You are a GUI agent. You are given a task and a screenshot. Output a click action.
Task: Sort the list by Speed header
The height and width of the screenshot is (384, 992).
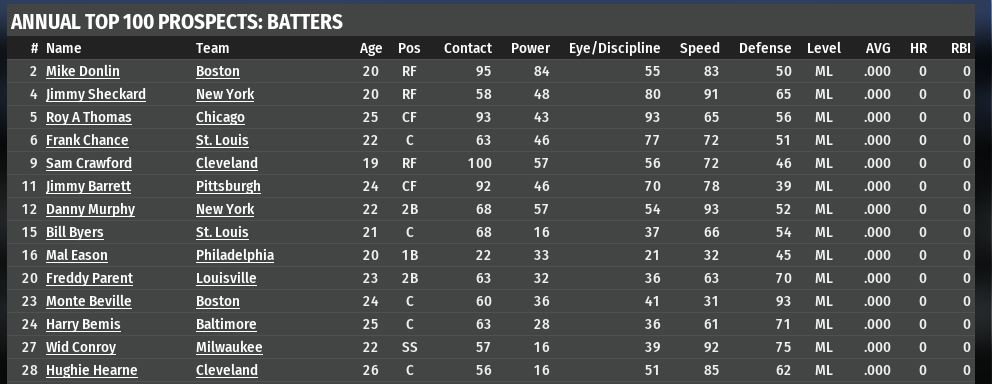tap(699, 48)
